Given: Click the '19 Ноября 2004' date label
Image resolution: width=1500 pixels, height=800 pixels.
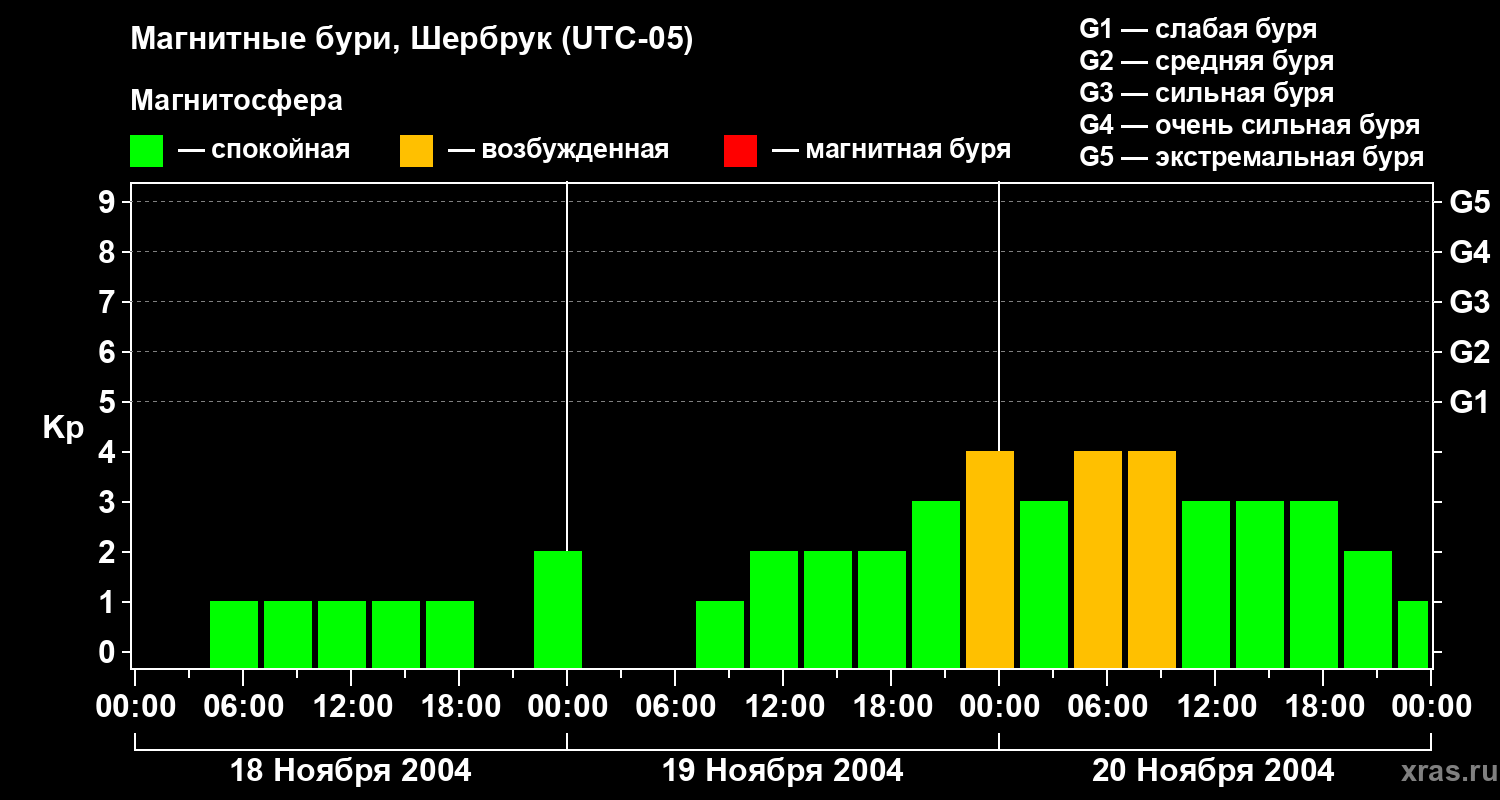Looking at the screenshot, I should point(783,771).
